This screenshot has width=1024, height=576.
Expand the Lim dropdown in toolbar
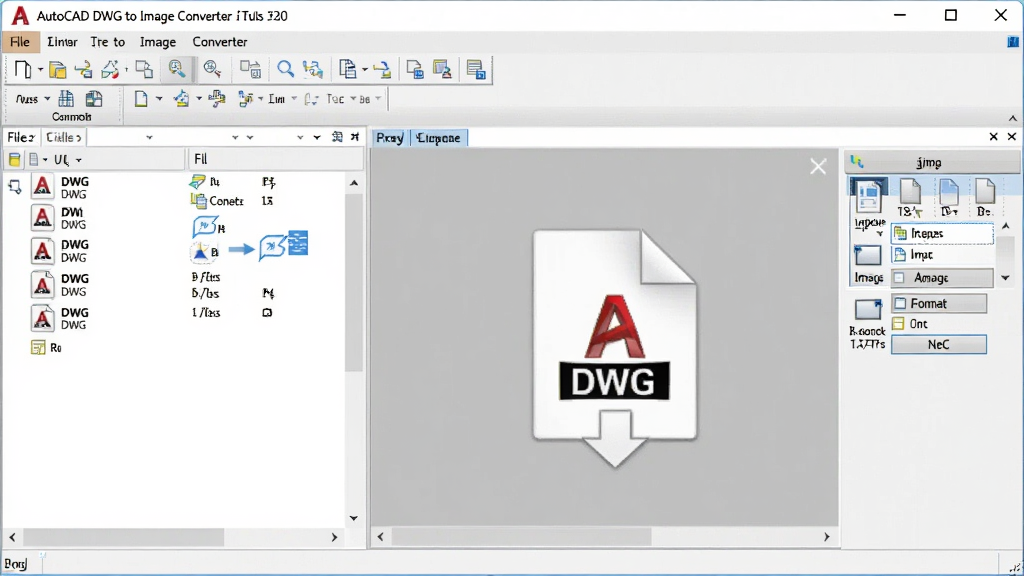pyautogui.click(x=294, y=99)
